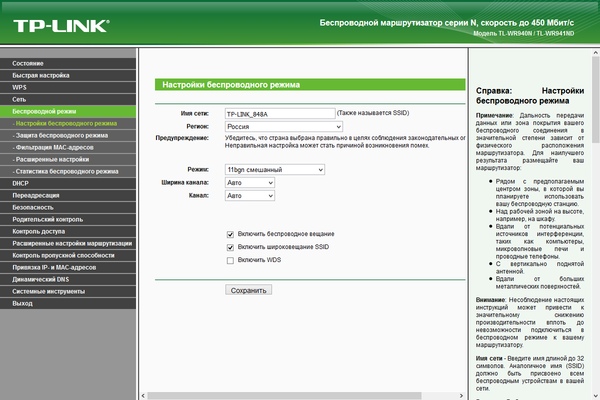The width and height of the screenshot is (600, 400).
Task: Click Выход to log out
Action: pyautogui.click(x=68, y=303)
